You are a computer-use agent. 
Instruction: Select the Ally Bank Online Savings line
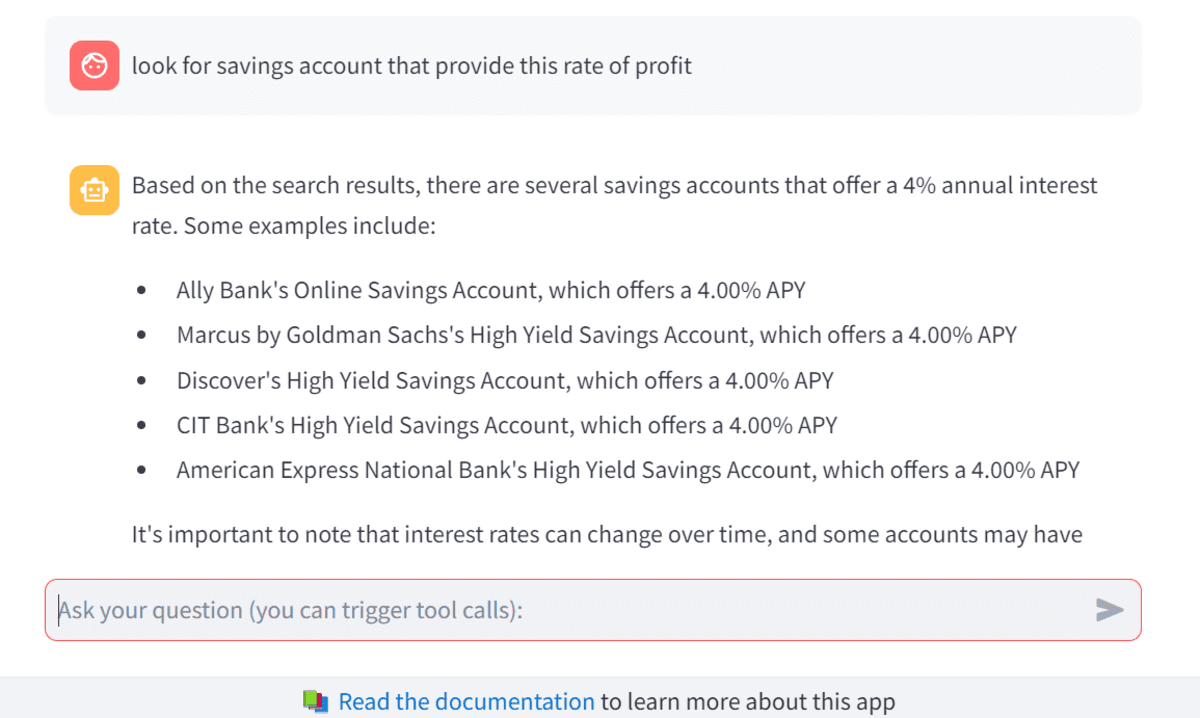(491, 291)
